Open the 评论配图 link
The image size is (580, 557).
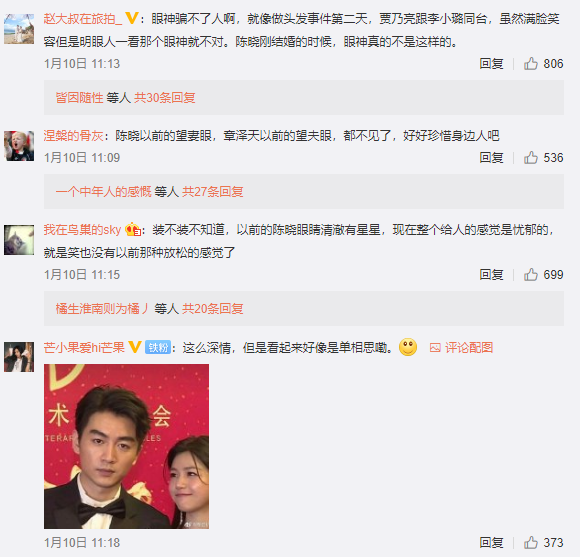[461, 347]
